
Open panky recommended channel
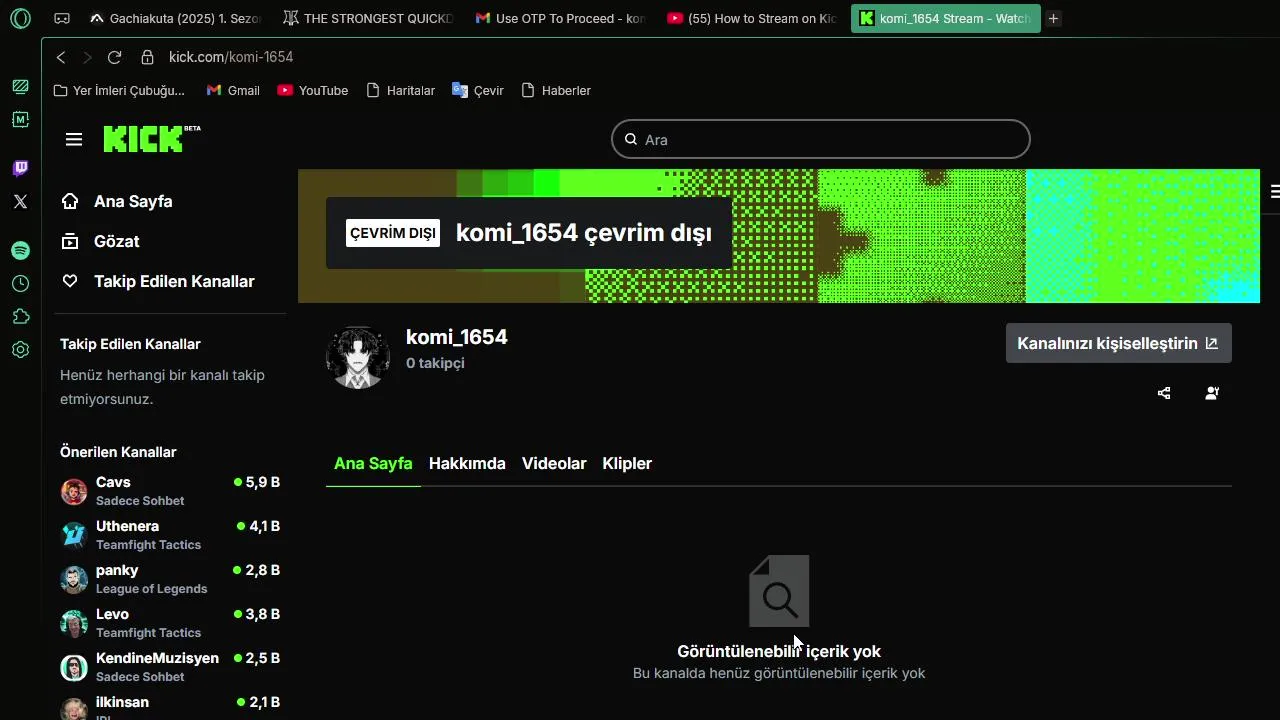click(x=170, y=579)
